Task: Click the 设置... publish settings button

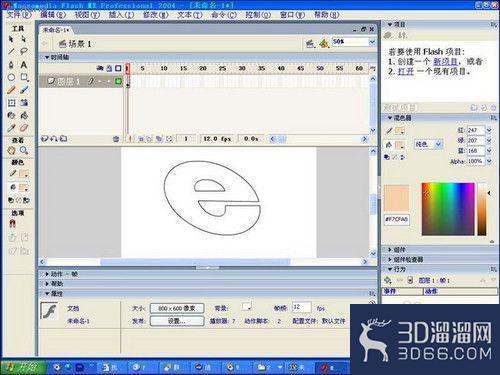Action: pos(177,321)
